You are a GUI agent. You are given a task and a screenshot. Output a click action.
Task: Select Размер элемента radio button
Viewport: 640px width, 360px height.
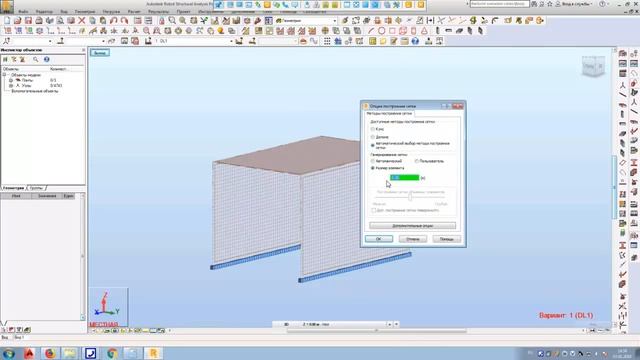373,168
